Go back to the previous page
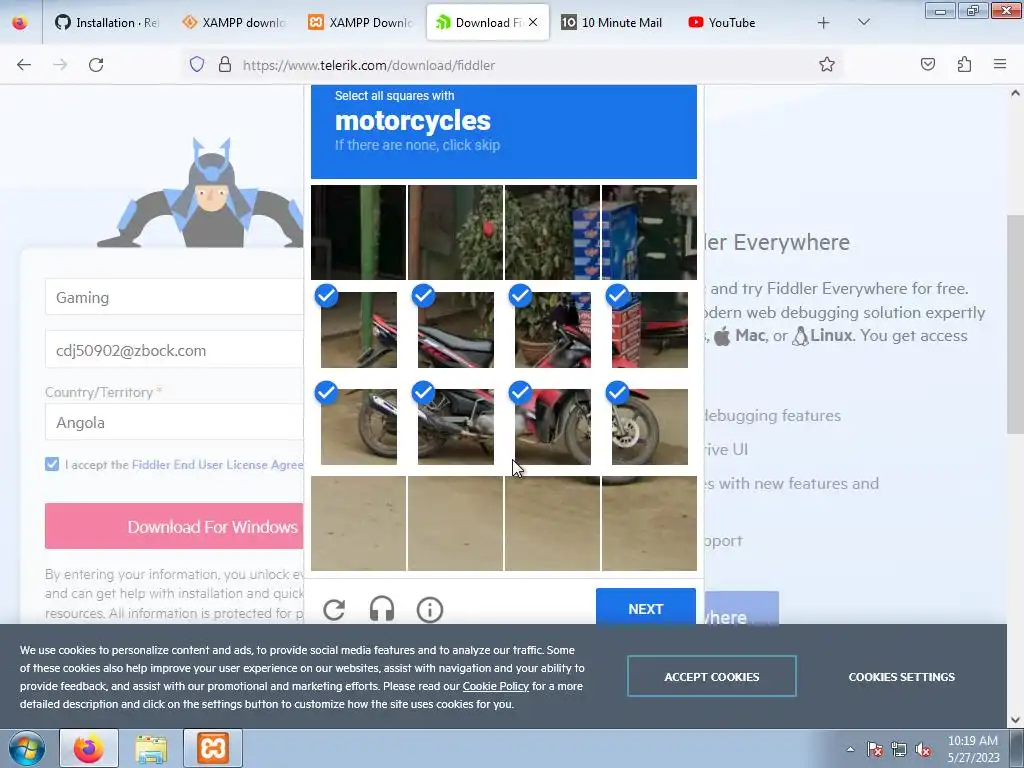Viewport: 1024px width, 768px height. click(24, 65)
